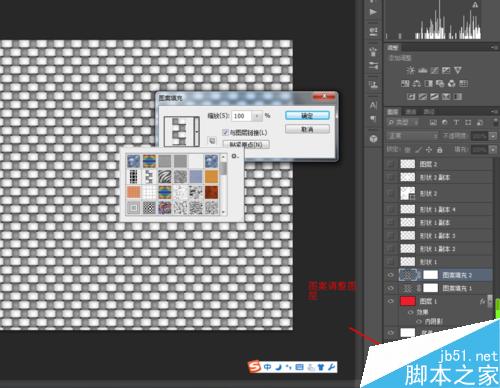Pick the zebra swirl pattern swatch
Image resolution: width=500 pixels, height=388 pixels.
[x=165, y=177]
